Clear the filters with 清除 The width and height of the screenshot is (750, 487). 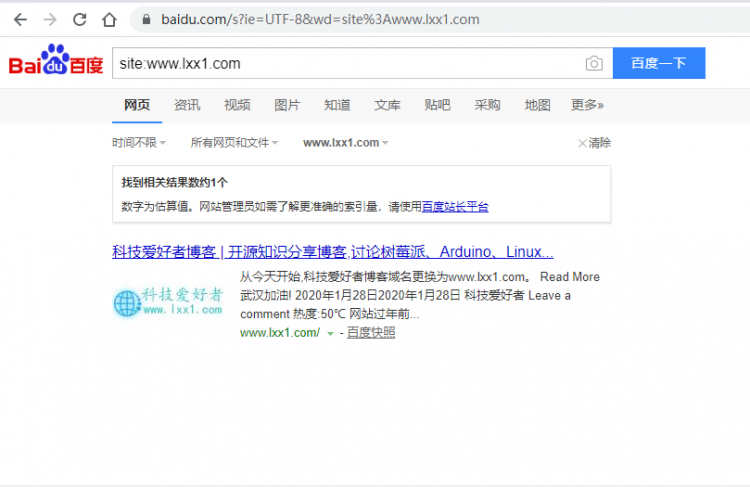[x=595, y=143]
